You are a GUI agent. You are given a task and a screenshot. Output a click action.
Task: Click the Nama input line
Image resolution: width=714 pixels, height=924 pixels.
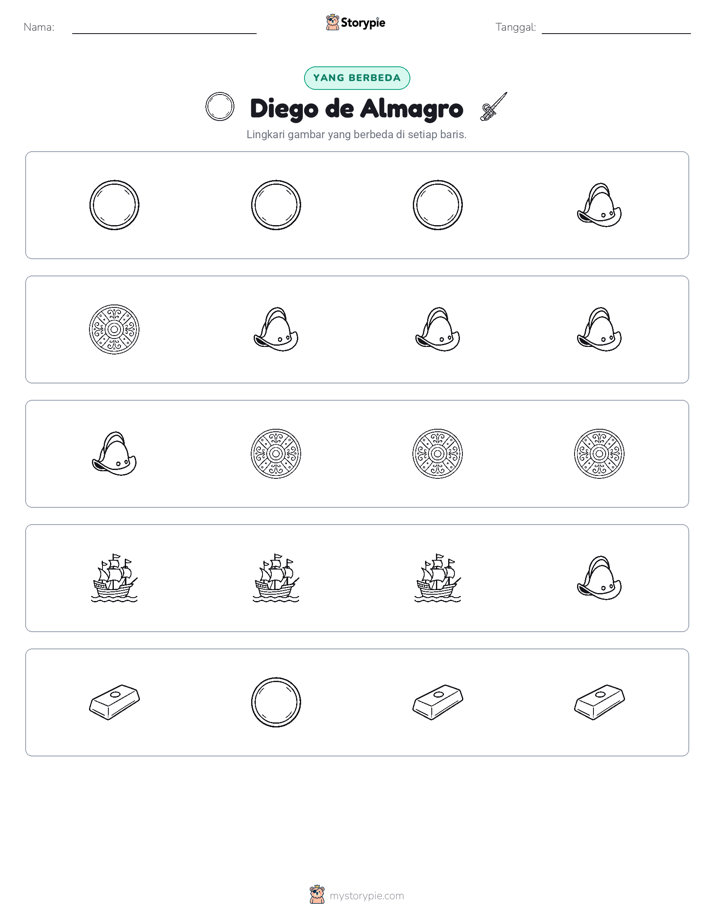(164, 28)
